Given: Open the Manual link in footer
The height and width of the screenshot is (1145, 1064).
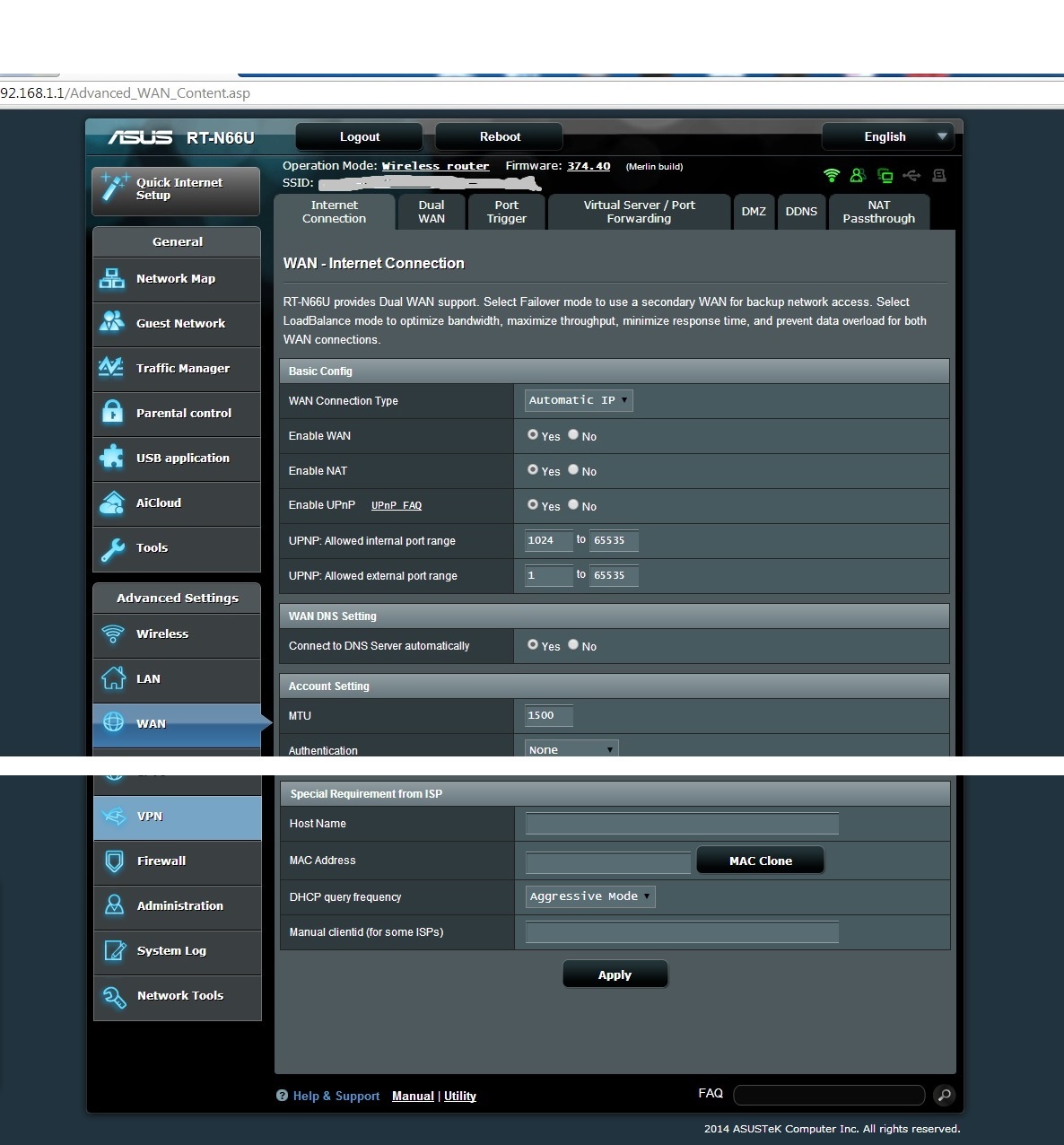Looking at the screenshot, I should tap(413, 1096).
